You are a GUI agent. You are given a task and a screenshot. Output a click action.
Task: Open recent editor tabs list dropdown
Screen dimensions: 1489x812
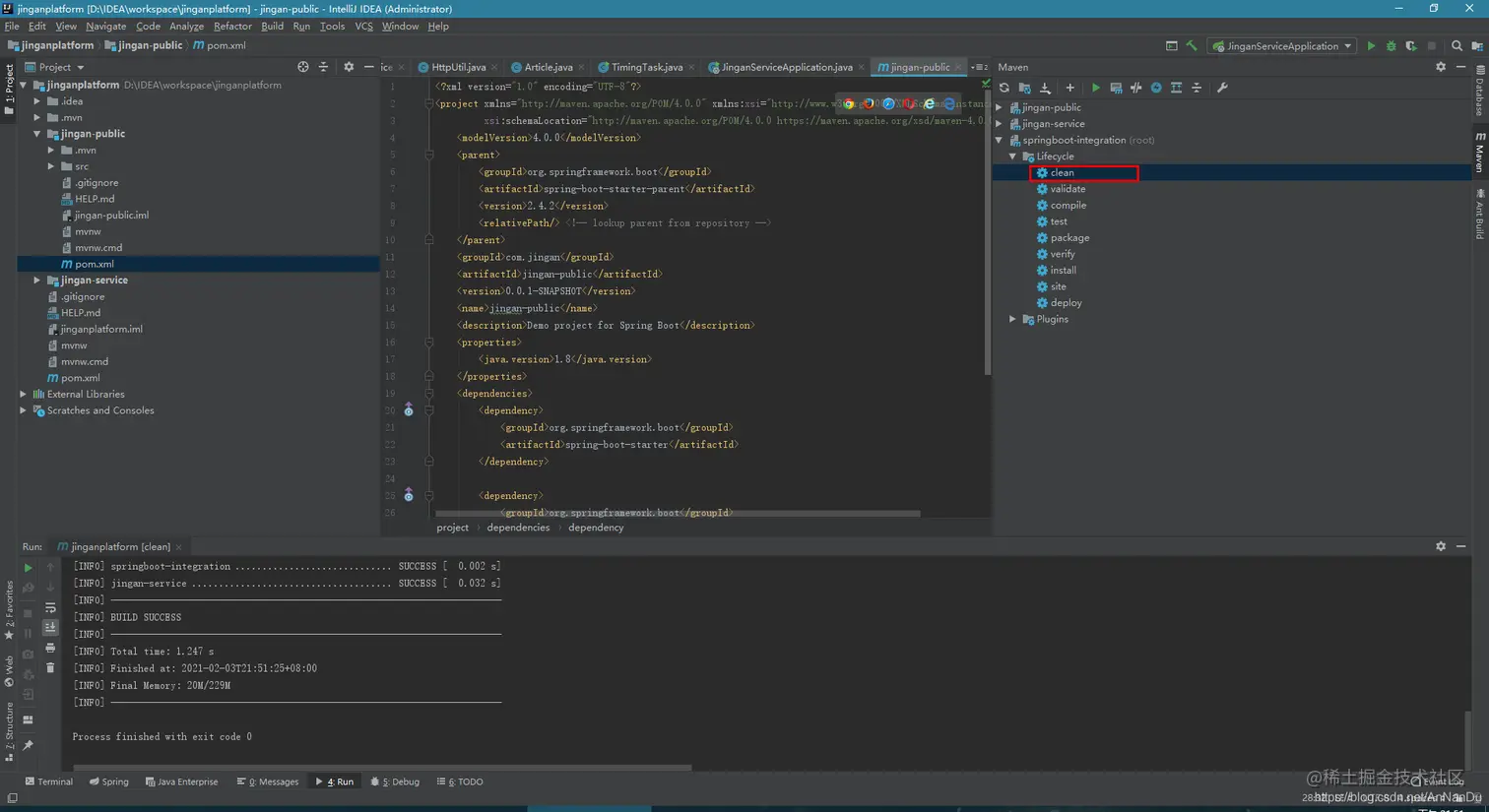(x=980, y=67)
